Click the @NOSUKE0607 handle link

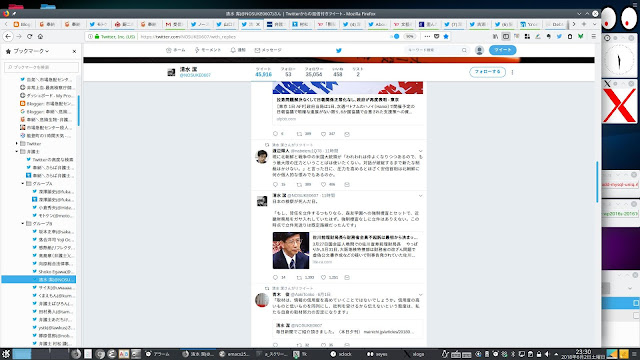195,76
